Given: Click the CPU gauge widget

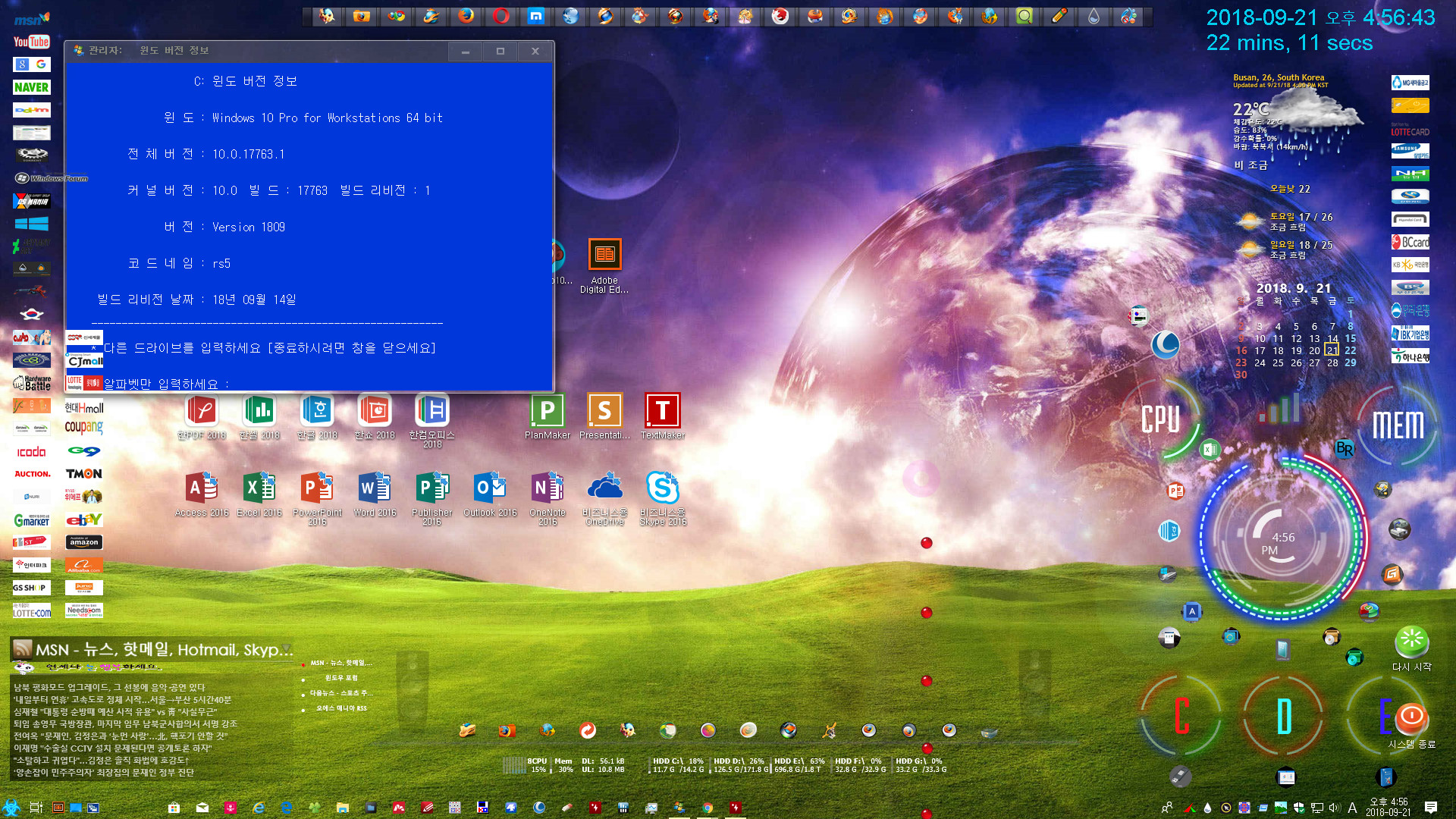Looking at the screenshot, I should pyautogui.click(x=1161, y=419).
